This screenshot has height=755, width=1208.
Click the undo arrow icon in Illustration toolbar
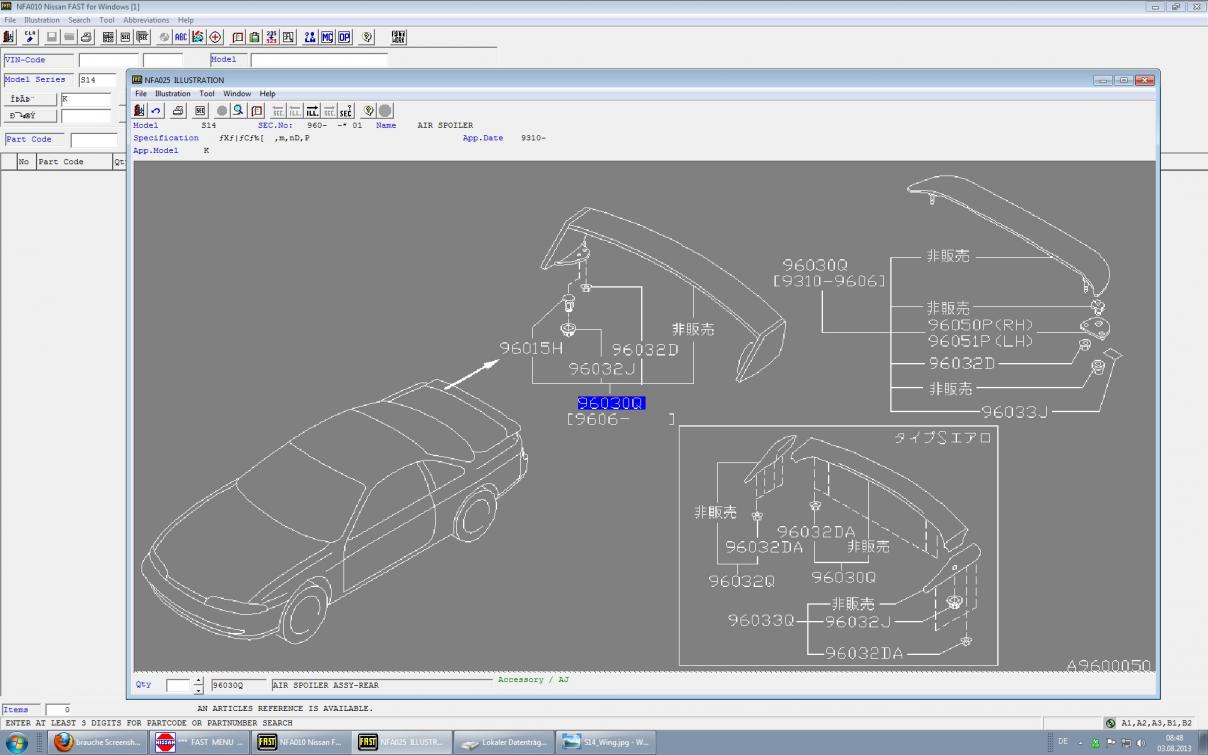pyautogui.click(x=157, y=111)
